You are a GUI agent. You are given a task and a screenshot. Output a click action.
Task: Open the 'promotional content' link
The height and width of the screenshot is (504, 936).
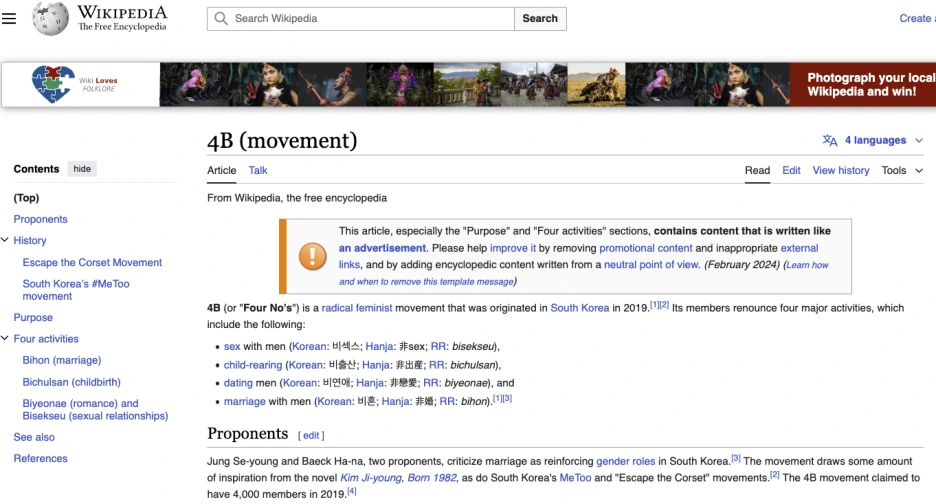tap(645, 248)
